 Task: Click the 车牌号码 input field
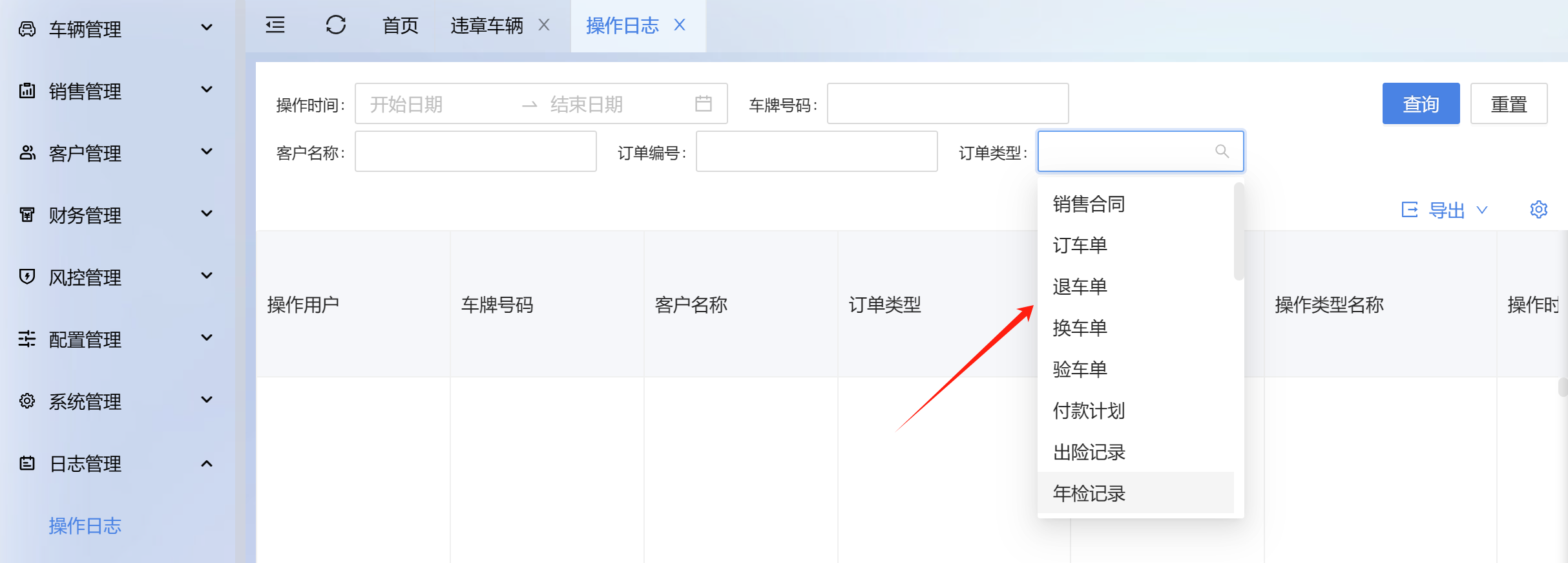click(947, 103)
